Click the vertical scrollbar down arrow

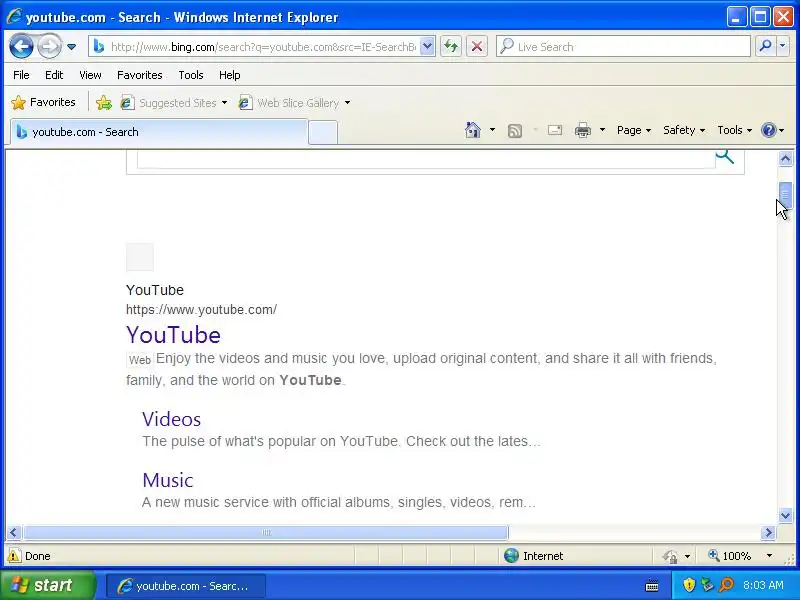(785, 515)
